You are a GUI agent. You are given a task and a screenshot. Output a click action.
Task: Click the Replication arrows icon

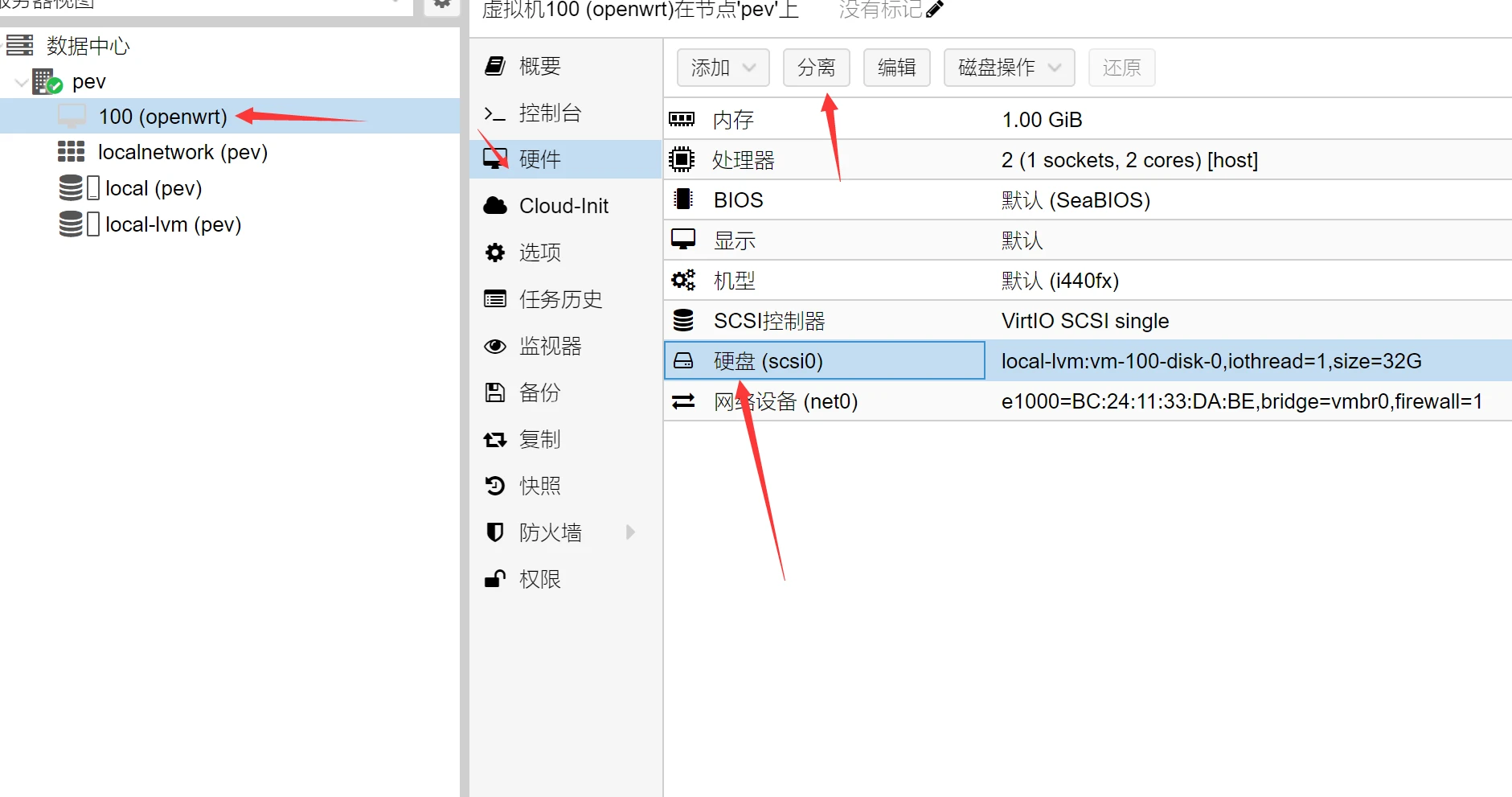(495, 439)
